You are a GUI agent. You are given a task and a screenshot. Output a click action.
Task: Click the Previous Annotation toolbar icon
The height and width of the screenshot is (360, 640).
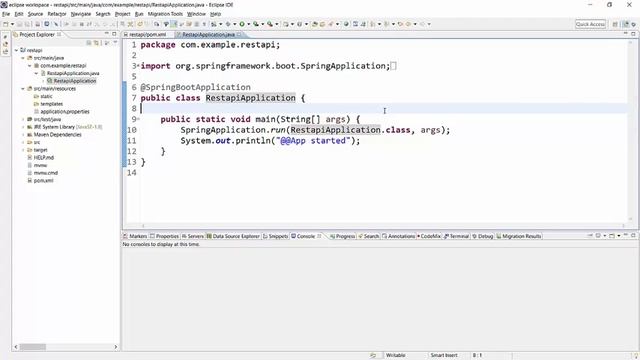(x=387, y=24)
